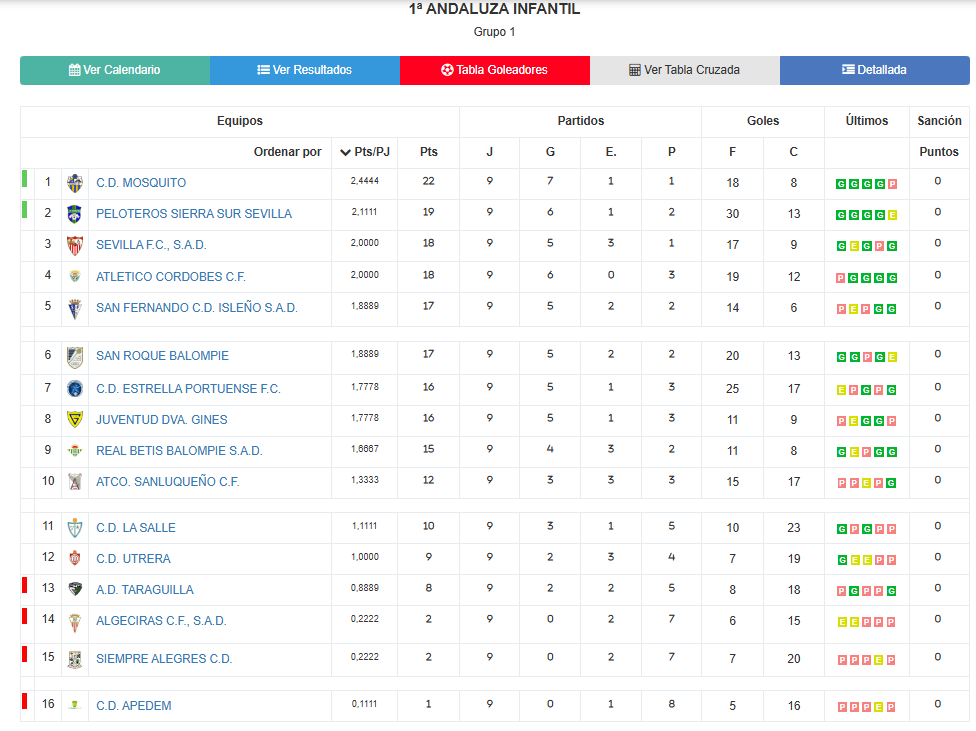Sort table by G column header
The image size is (976, 731).
pyautogui.click(x=550, y=153)
